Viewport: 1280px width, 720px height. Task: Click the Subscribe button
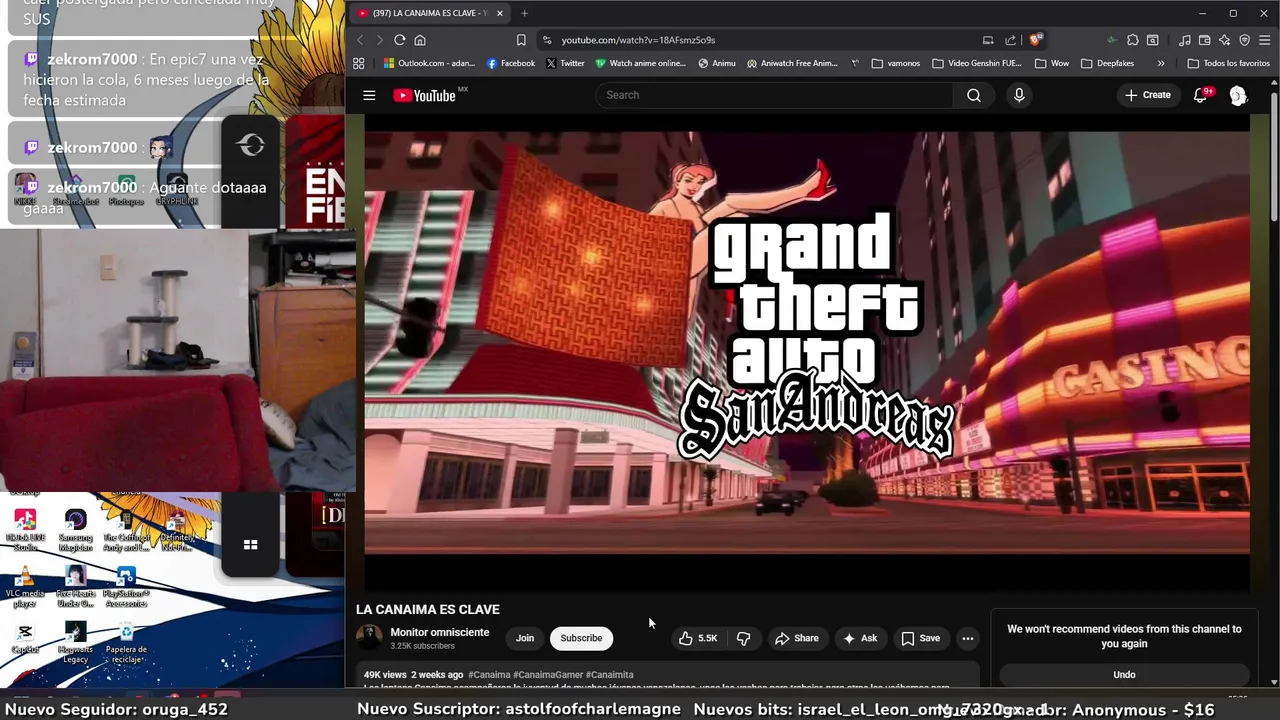tap(581, 638)
